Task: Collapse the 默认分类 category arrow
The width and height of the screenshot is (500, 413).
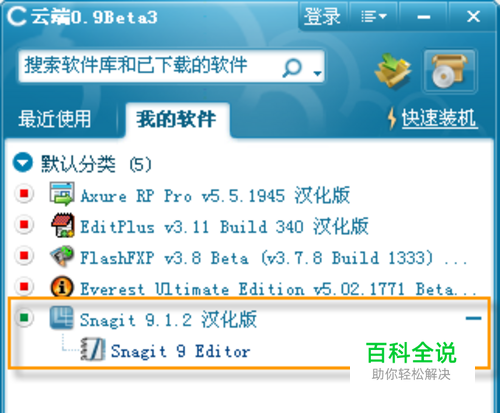Action: point(23,163)
